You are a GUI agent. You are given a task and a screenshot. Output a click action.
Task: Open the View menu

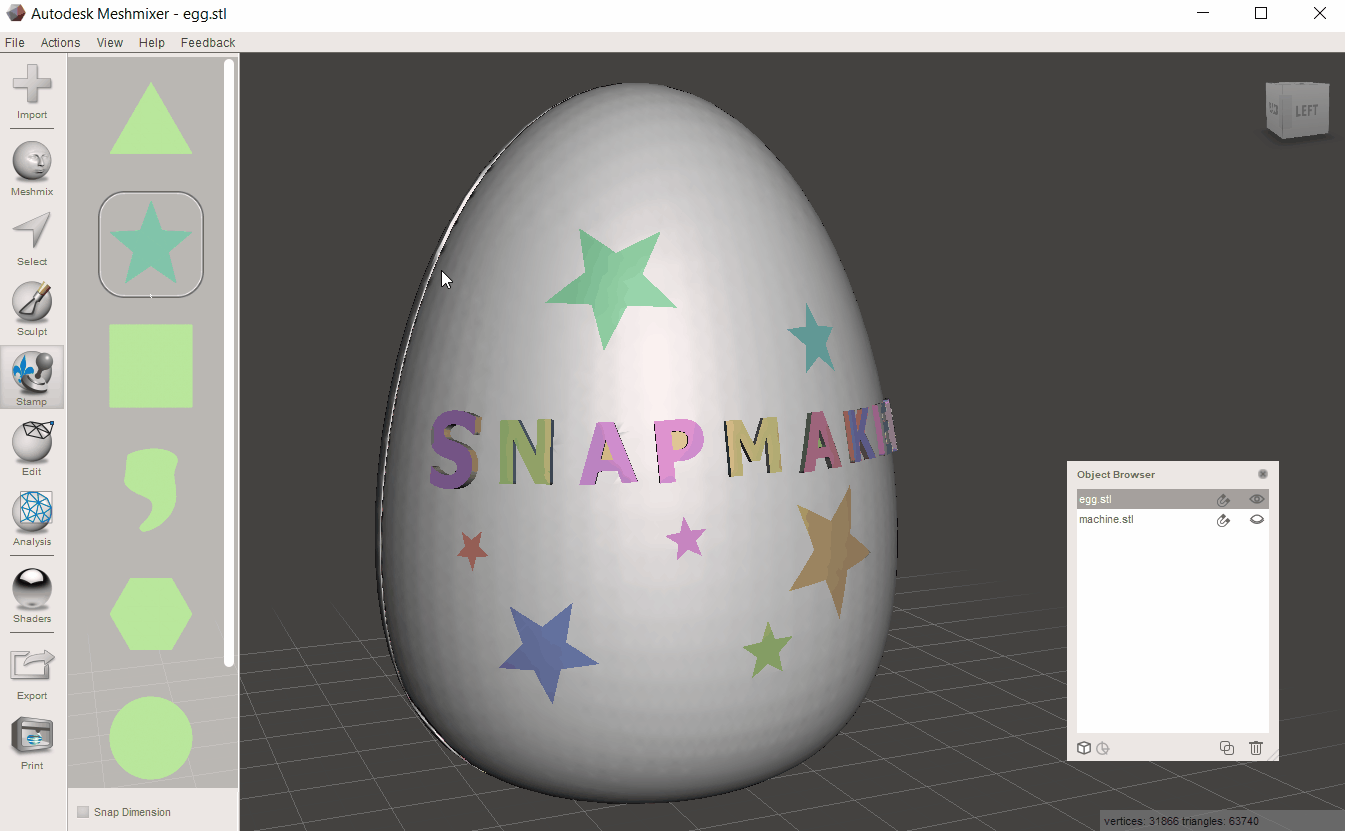[110, 43]
